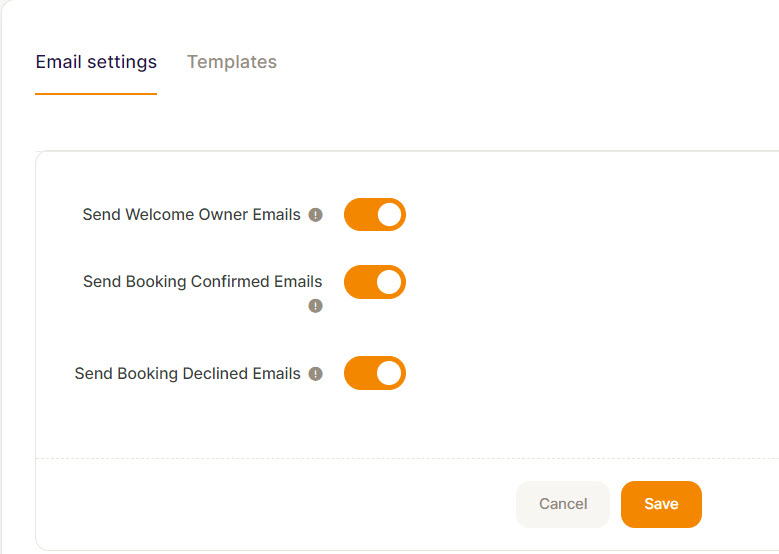
Task: Click info icon beside Send Booking Declined Emails
Action: [x=315, y=374]
